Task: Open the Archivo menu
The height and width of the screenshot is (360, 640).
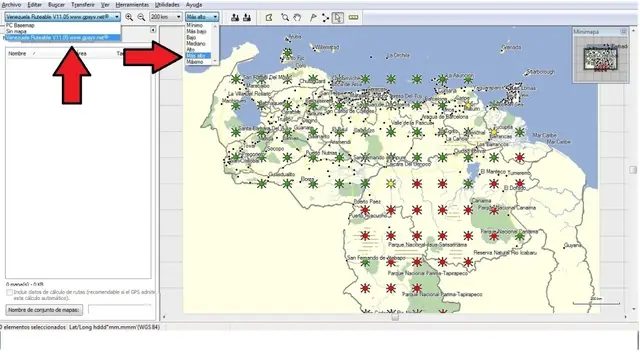Action: (x=11, y=5)
